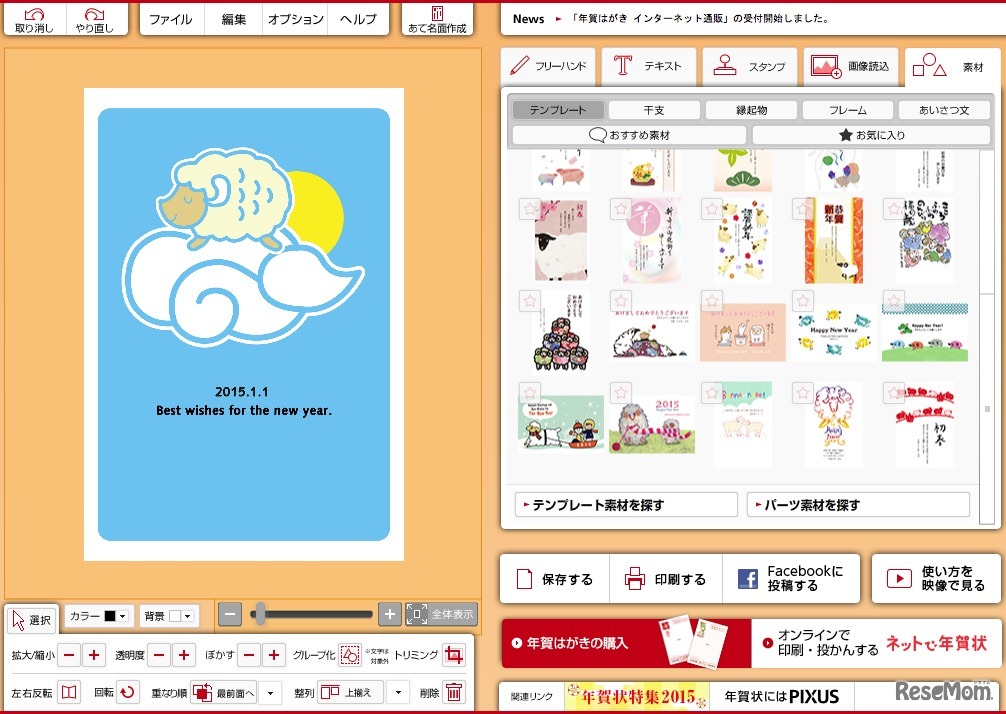Decrease transparency (透明度 minus)
The height and width of the screenshot is (714, 1006).
click(x=159, y=655)
